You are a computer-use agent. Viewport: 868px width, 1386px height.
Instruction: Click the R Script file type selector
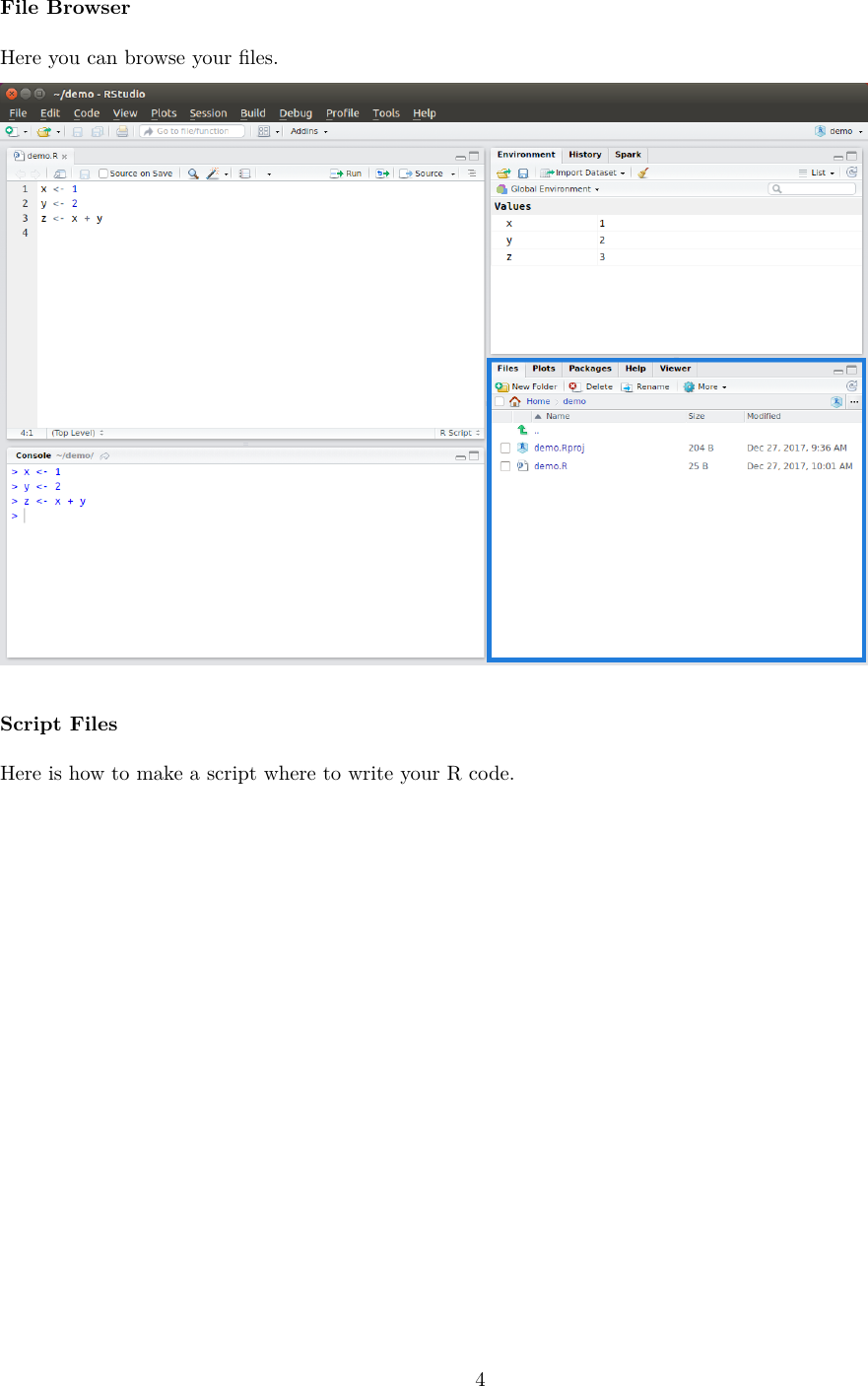(x=460, y=433)
